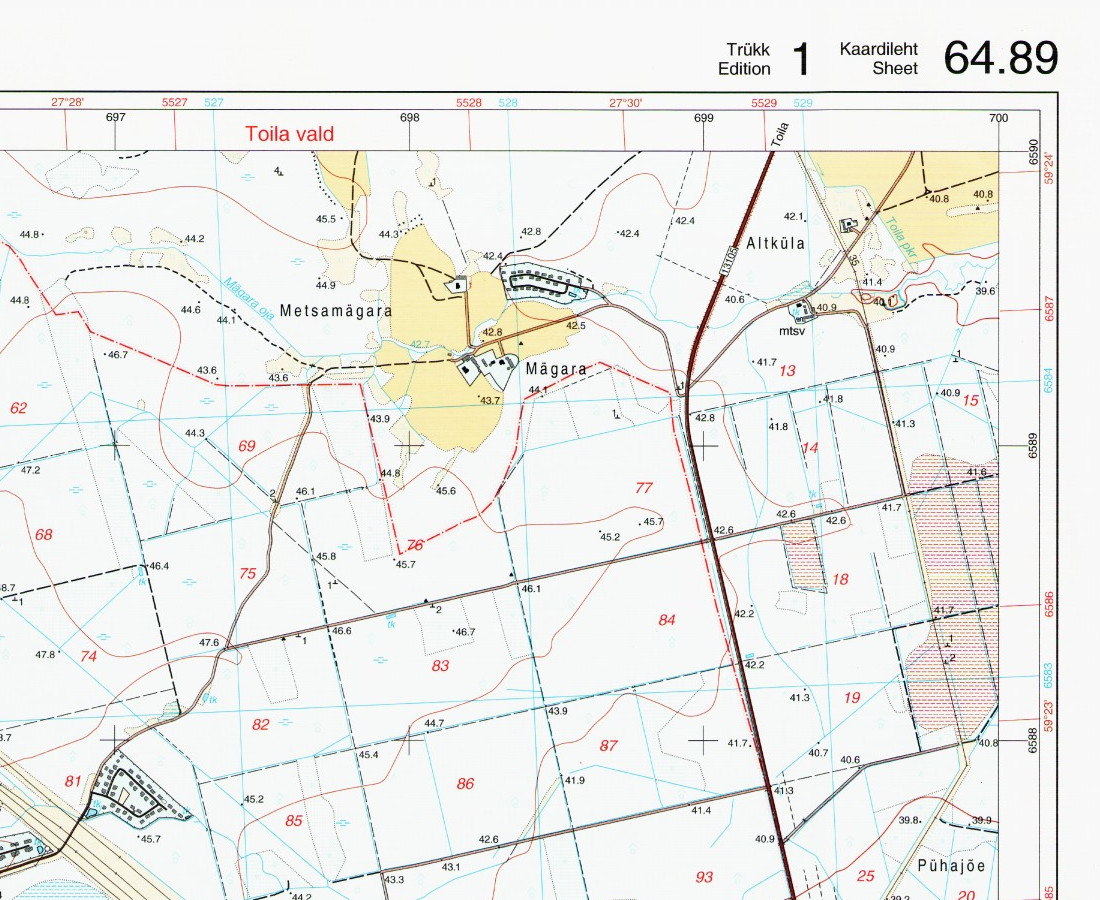Click red forest block number '85'

(294, 820)
